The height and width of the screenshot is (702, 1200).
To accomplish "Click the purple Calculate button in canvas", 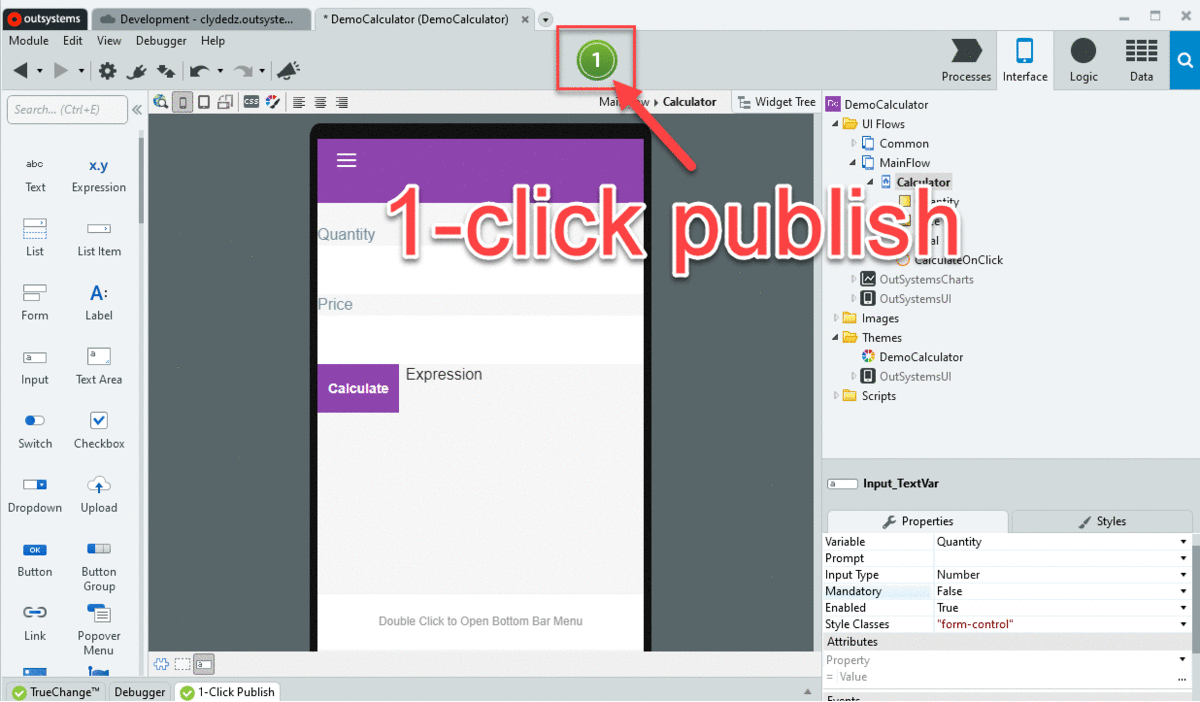I will [x=358, y=388].
